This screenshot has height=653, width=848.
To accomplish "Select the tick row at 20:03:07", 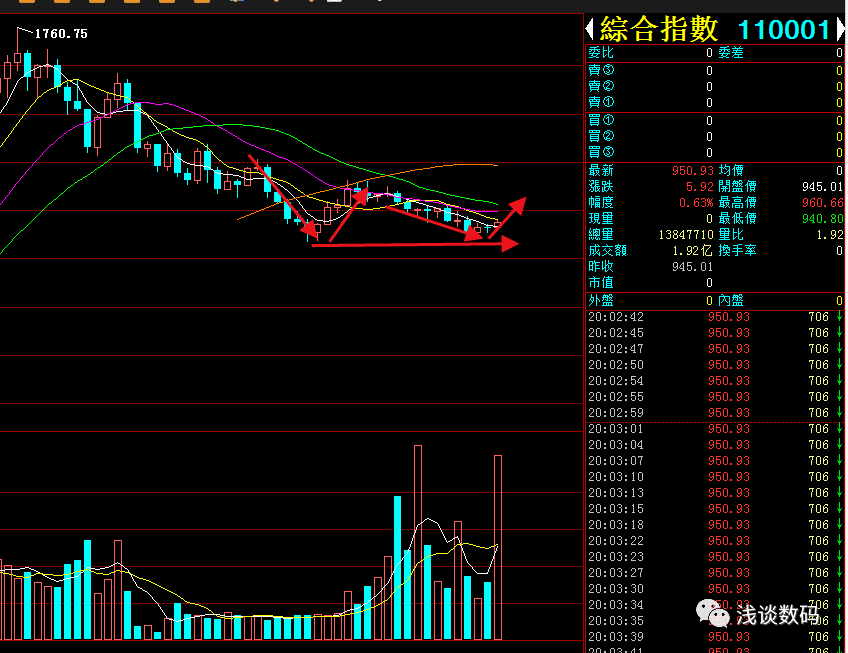I will point(715,461).
